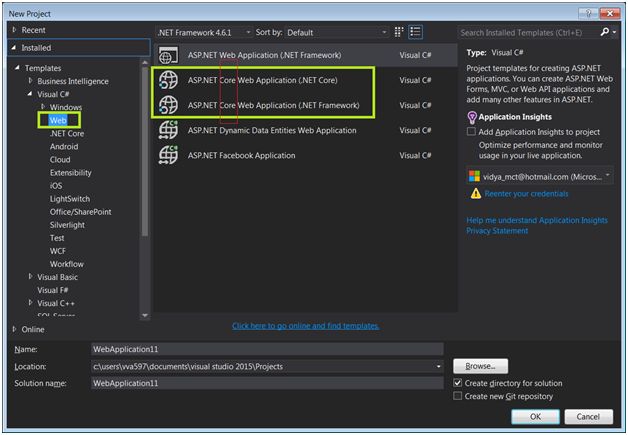Expand the Recent section

(14, 30)
